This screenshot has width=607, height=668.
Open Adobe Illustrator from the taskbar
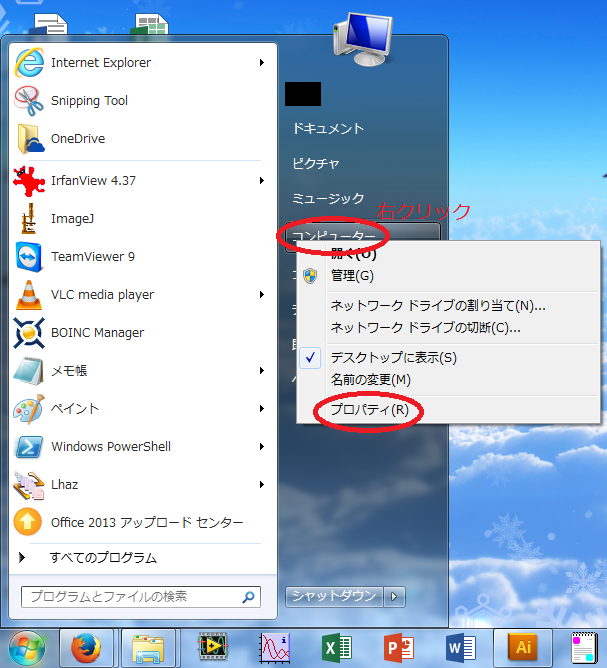(523, 648)
